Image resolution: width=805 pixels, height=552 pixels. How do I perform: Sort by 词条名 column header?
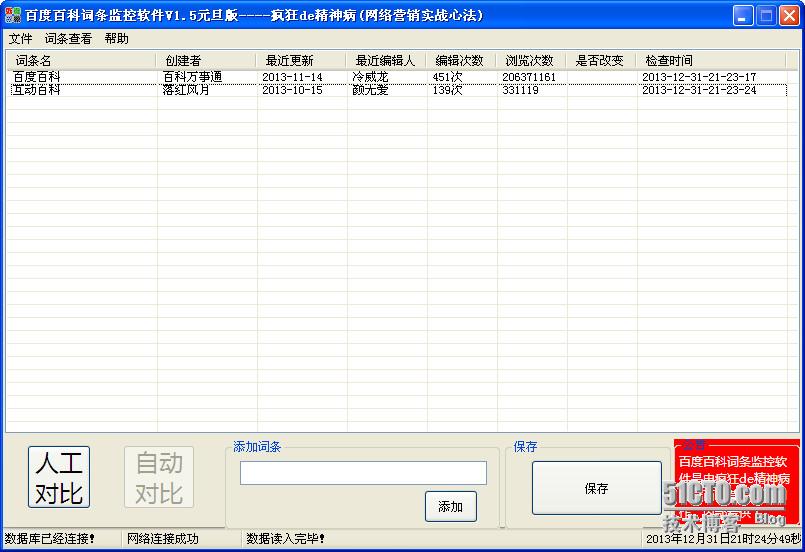point(81,61)
